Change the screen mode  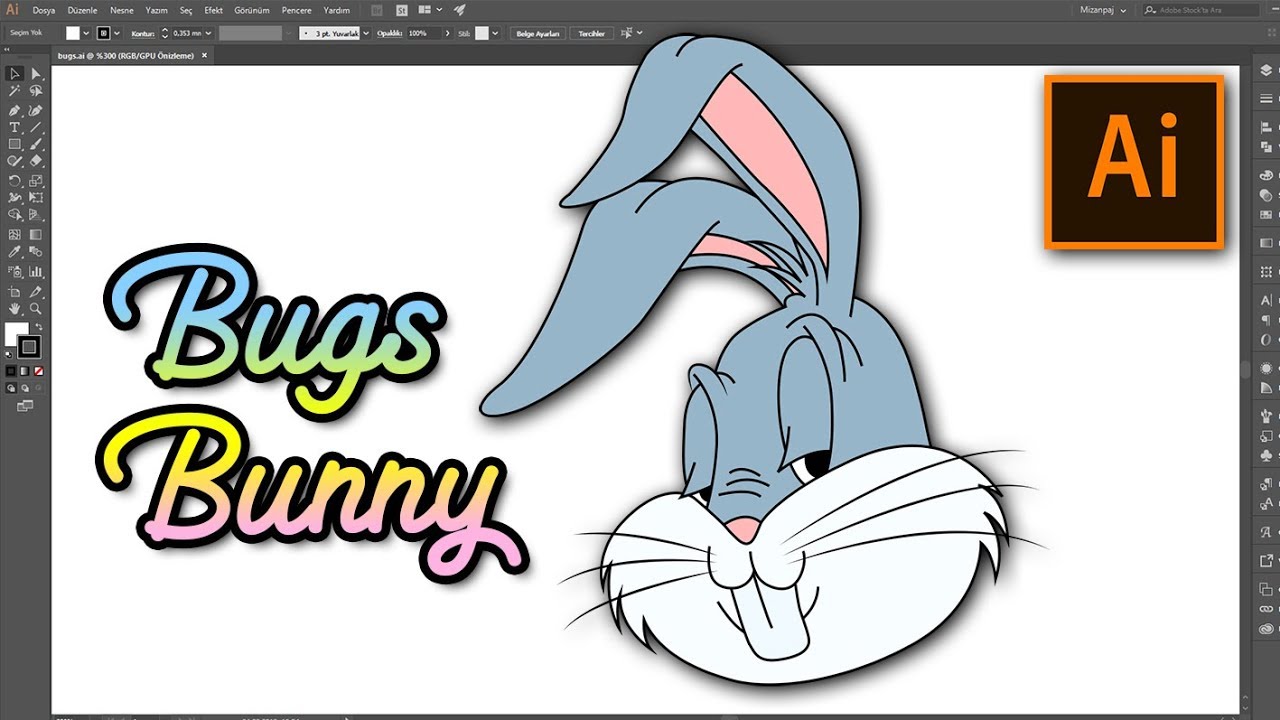(24, 405)
